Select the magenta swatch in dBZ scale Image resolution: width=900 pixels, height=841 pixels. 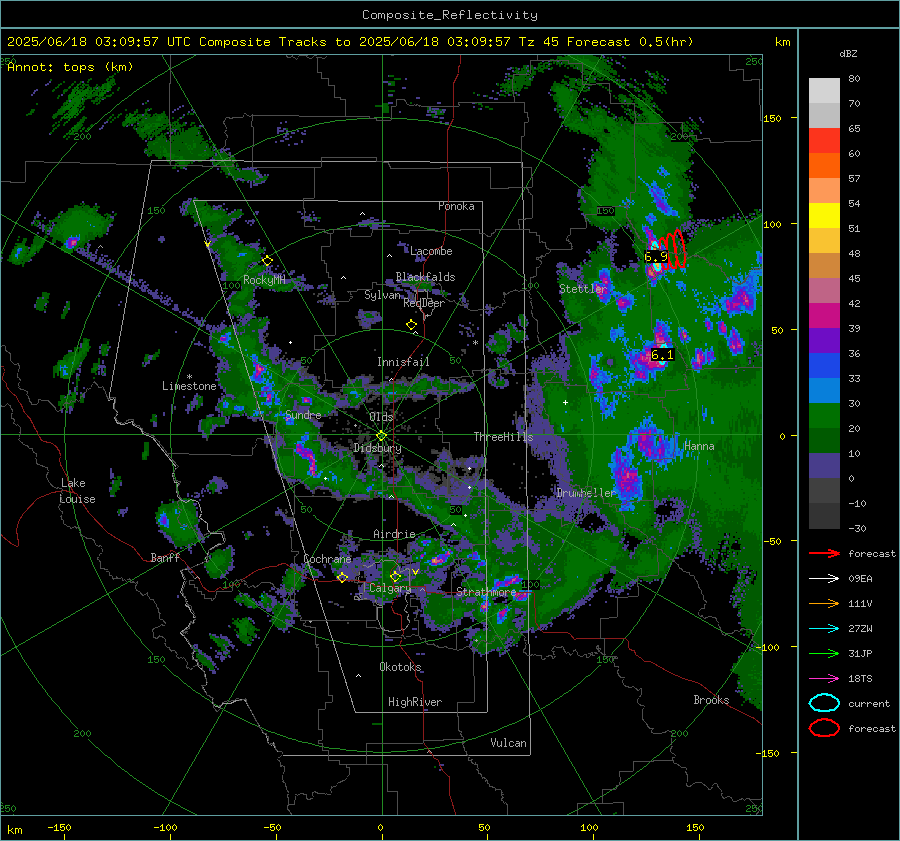824,316
